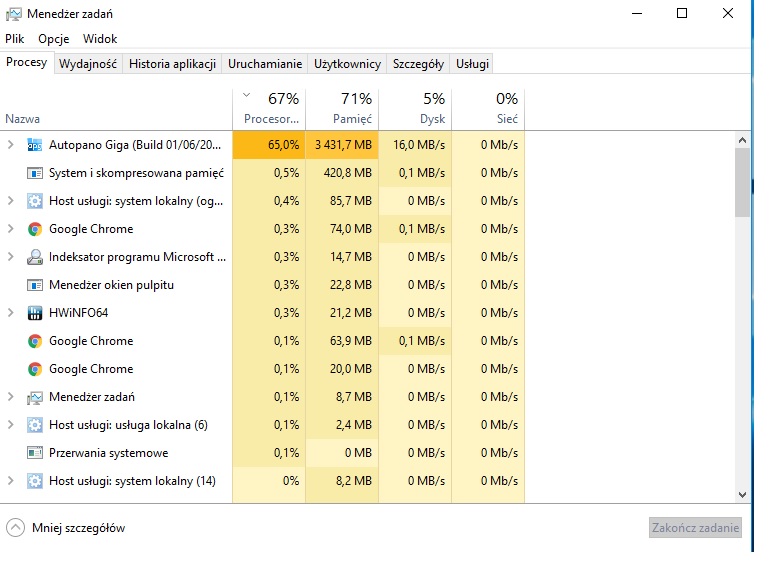Select the Przerwania systemowe row name
This screenshot has height=568, width=776.
pyautogui.click(x=108, y=453)
